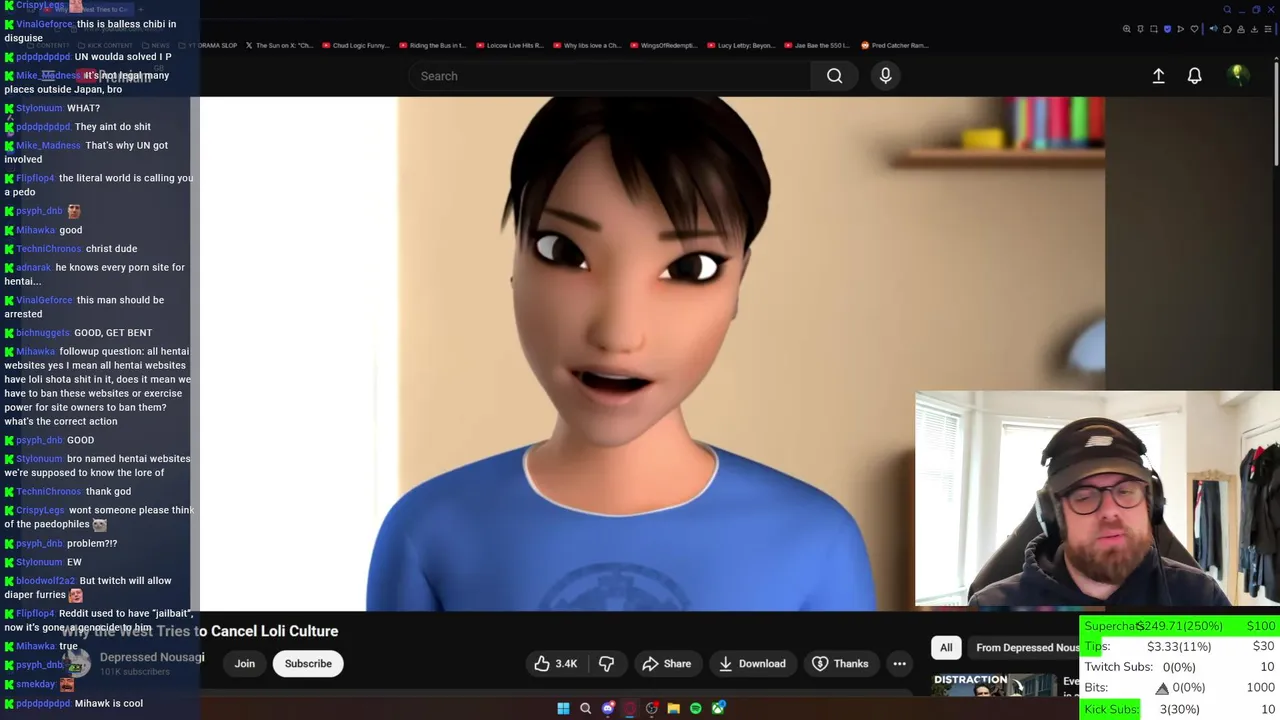Screen dimensions: 1280x720
Task: Dislike the video
Action: pos(606,663)
